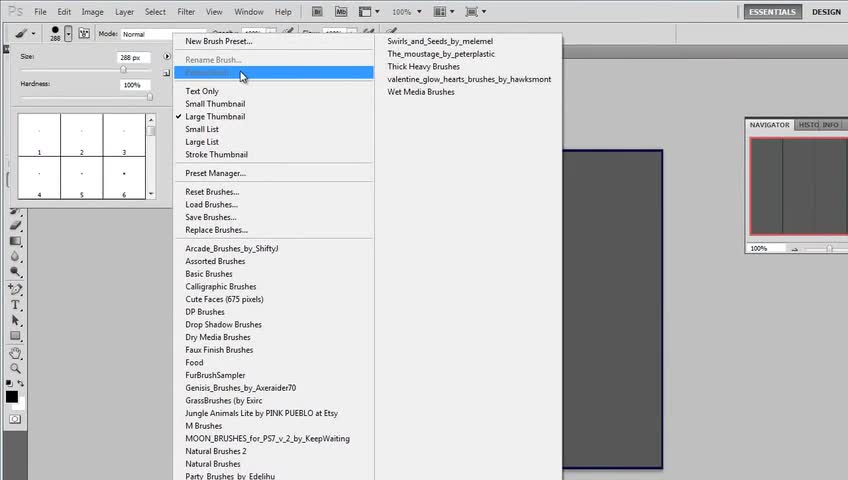Select brush thumbnail number 6
Screen dimensions: 848x480
click(x=124, y=178)
